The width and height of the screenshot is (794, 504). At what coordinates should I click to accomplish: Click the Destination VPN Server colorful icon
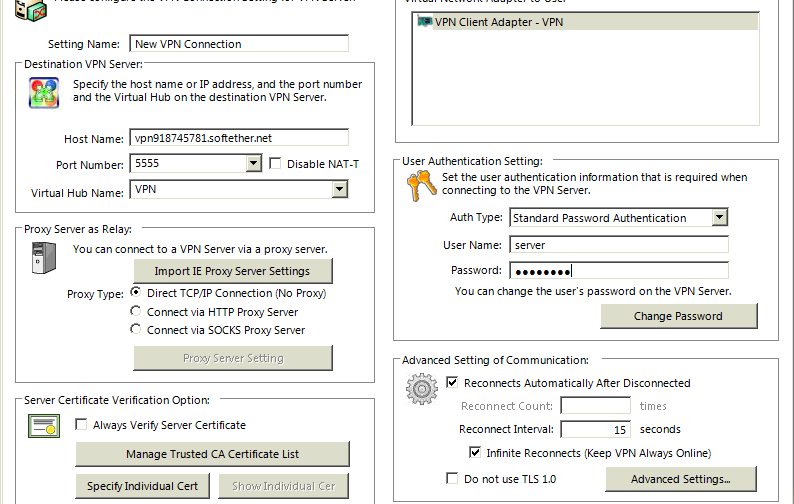pyautogui.click(x=44, y=93)
